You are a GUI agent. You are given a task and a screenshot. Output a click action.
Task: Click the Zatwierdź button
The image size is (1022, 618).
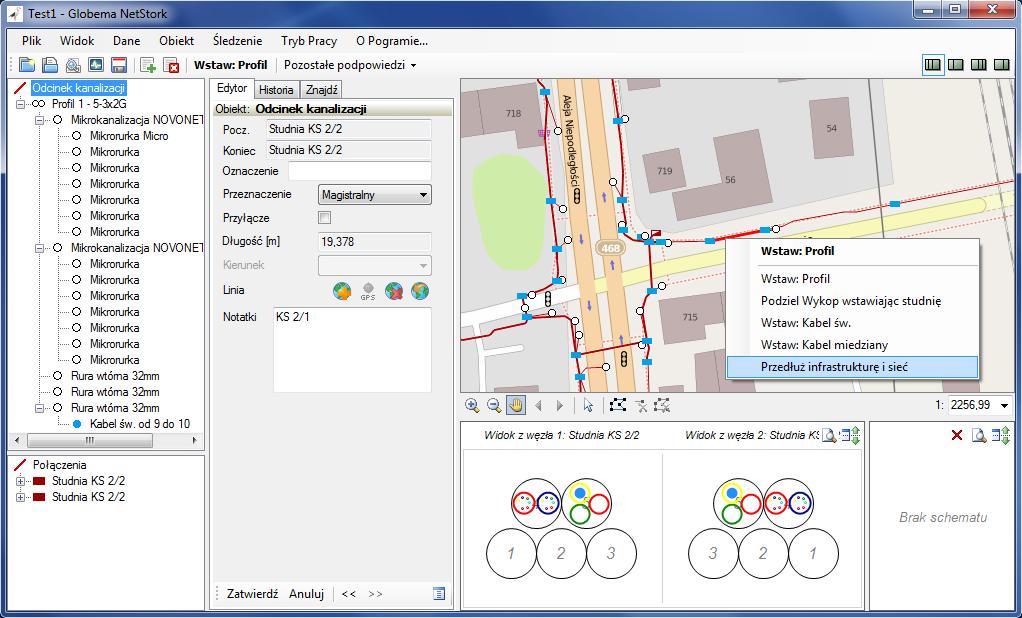(x=252, y=594)
